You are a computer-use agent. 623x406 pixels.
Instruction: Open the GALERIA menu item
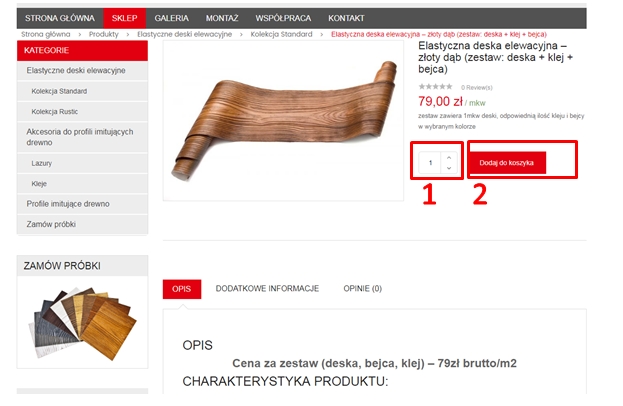coord(171,18)
